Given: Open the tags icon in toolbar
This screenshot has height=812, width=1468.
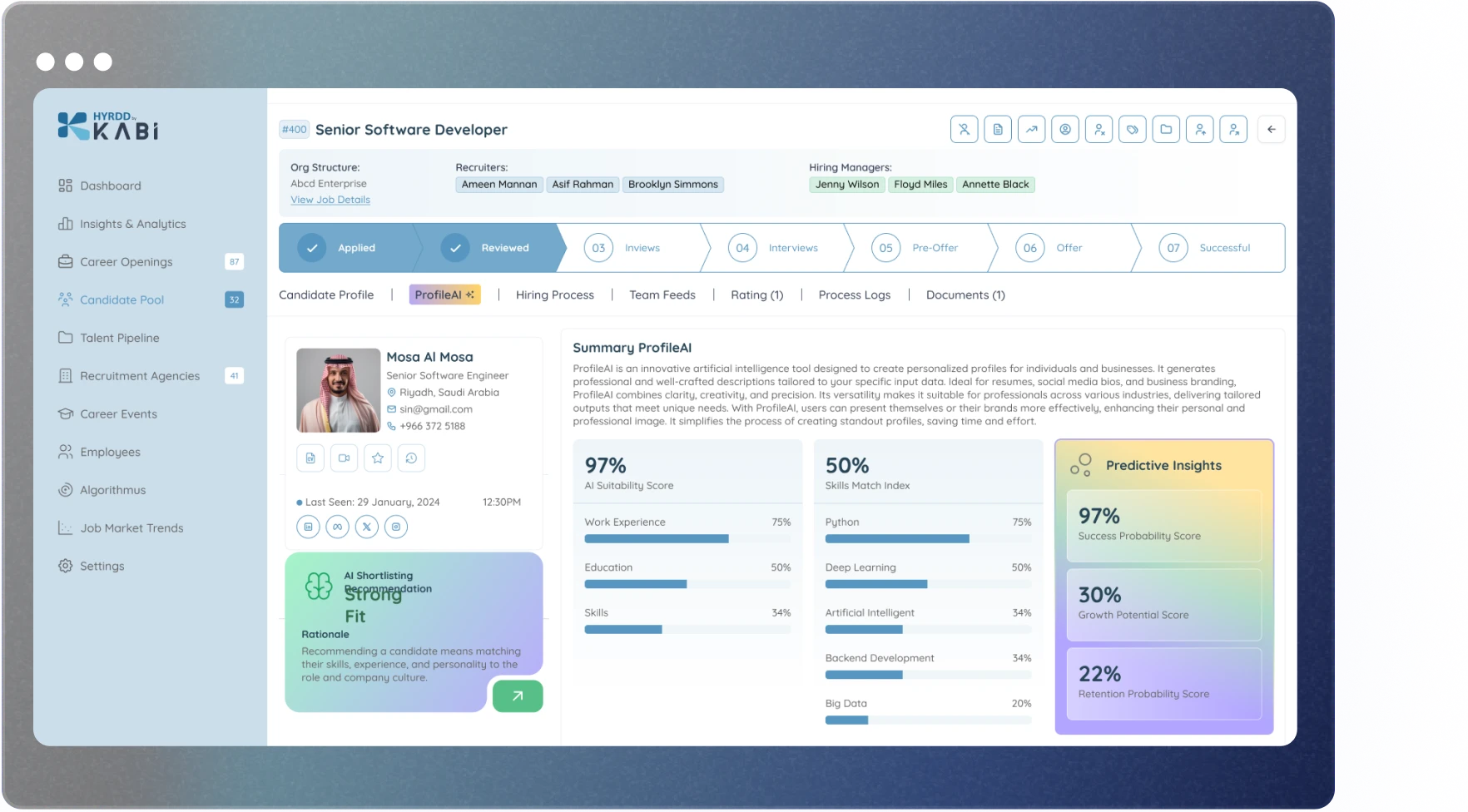Looking at the screenshot, I should tap(1132, 130).
